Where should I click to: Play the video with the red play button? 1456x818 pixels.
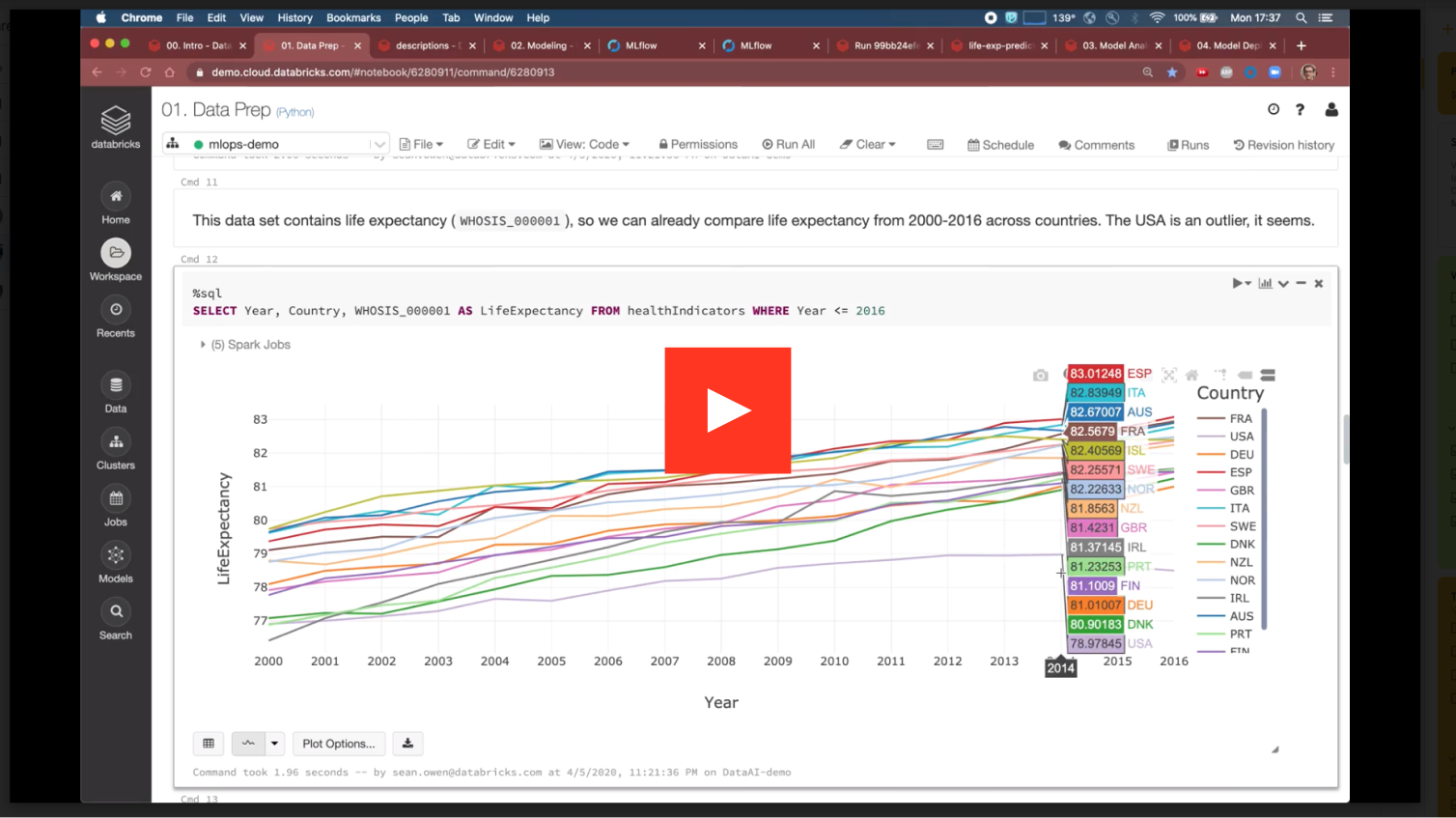[x=727, y=410]
